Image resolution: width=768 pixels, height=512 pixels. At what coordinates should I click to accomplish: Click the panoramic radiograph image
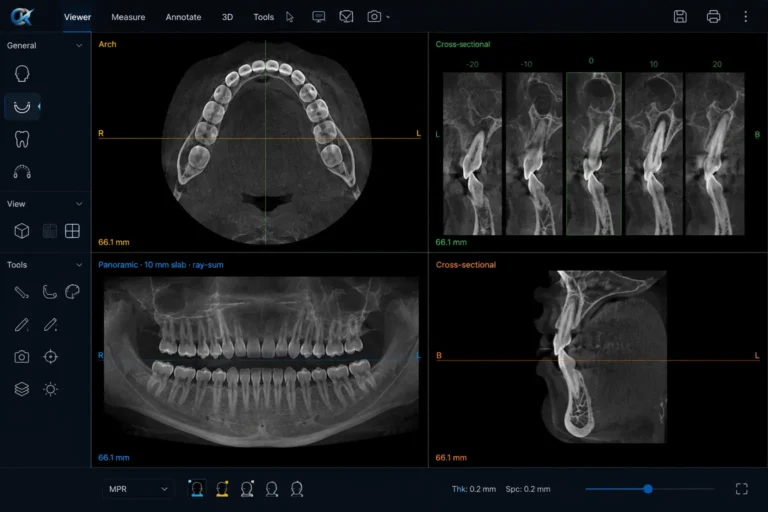pos(261,362)
